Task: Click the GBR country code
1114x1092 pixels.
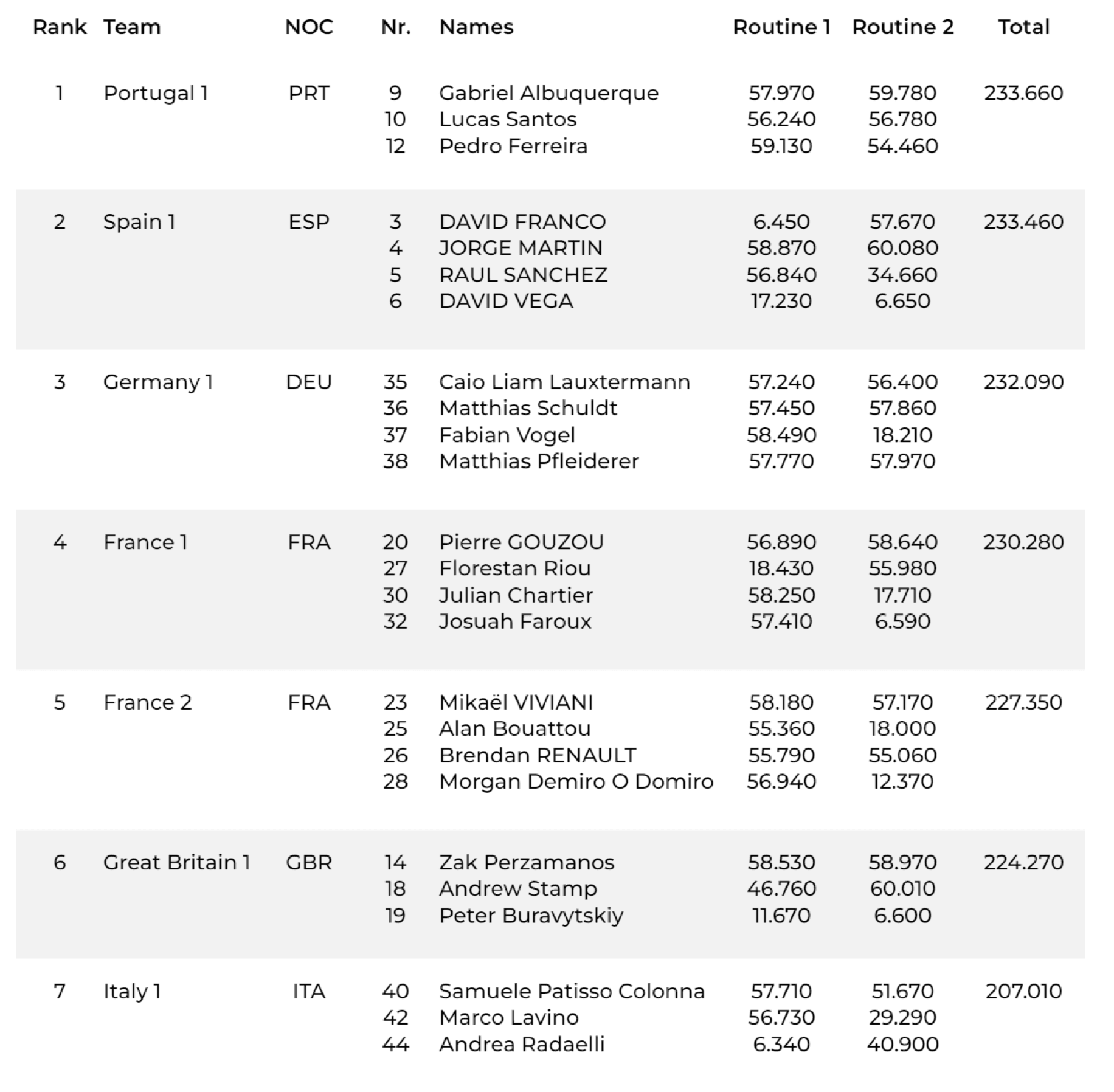Action: coord(309,862)
